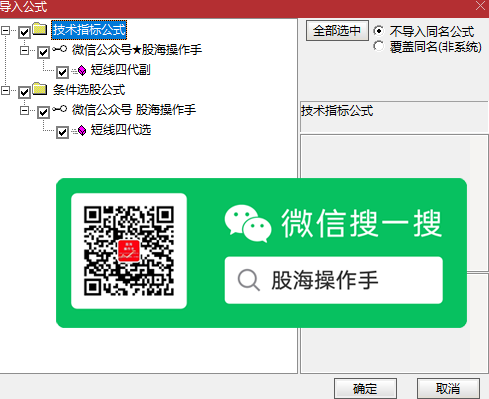Click the key icon beside 微信公众号 股海操作手
This screenshot has width=489, height=399.
point(60,109)
